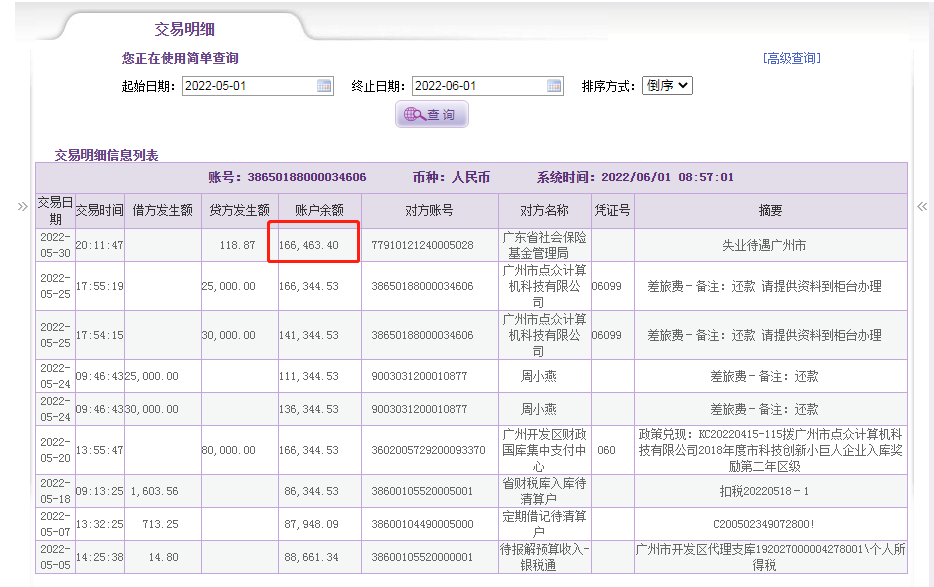Click the 广东省社会保险基金管理局 name cell

[x=544, y=245]
